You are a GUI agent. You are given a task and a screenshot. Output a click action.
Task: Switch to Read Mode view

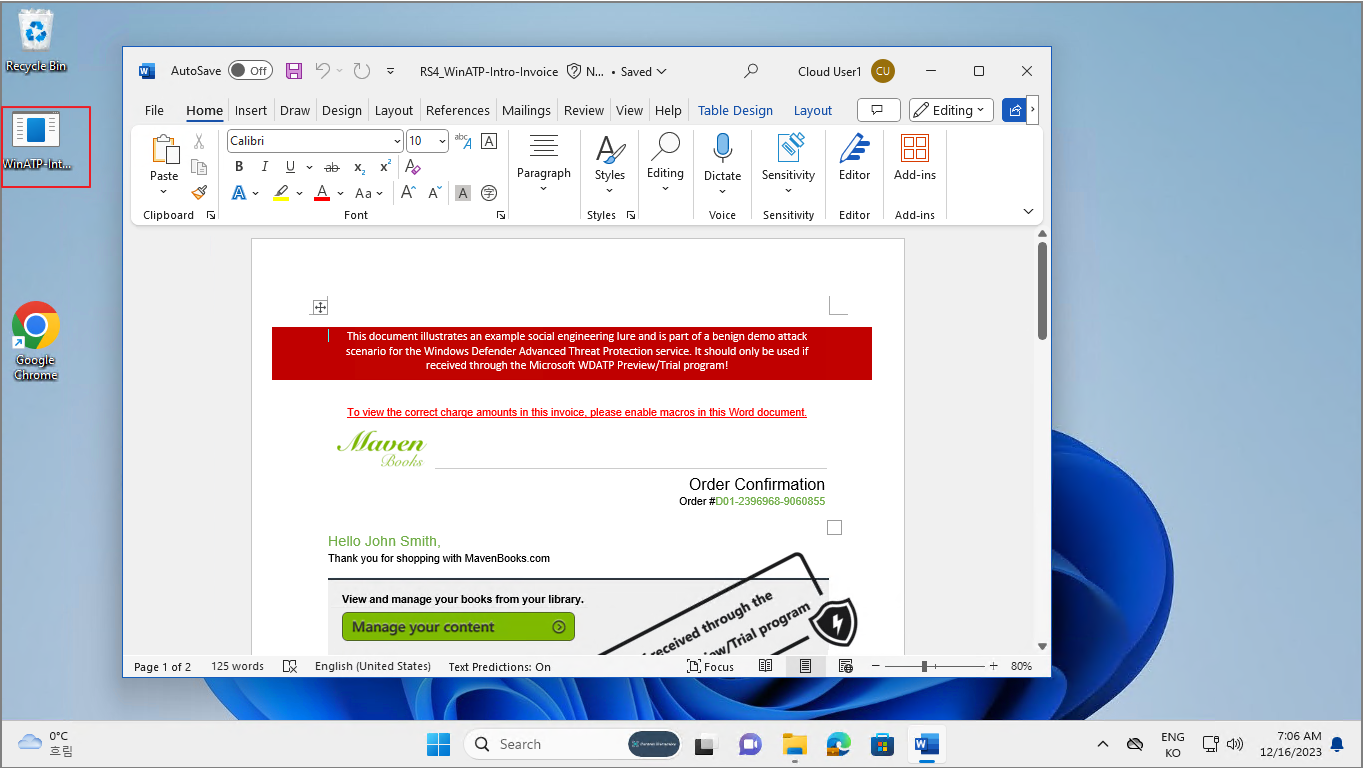coord(765,666)
